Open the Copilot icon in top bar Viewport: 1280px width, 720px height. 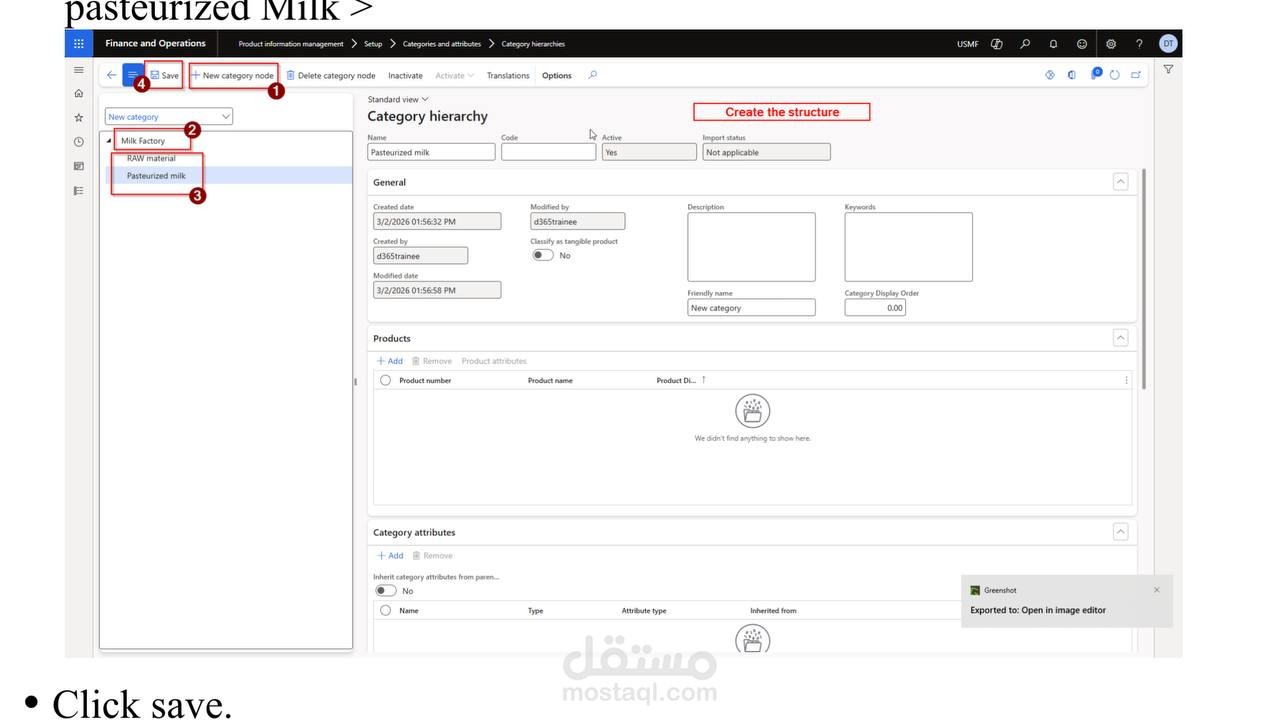pyautogui.click(x=997, y=44)
